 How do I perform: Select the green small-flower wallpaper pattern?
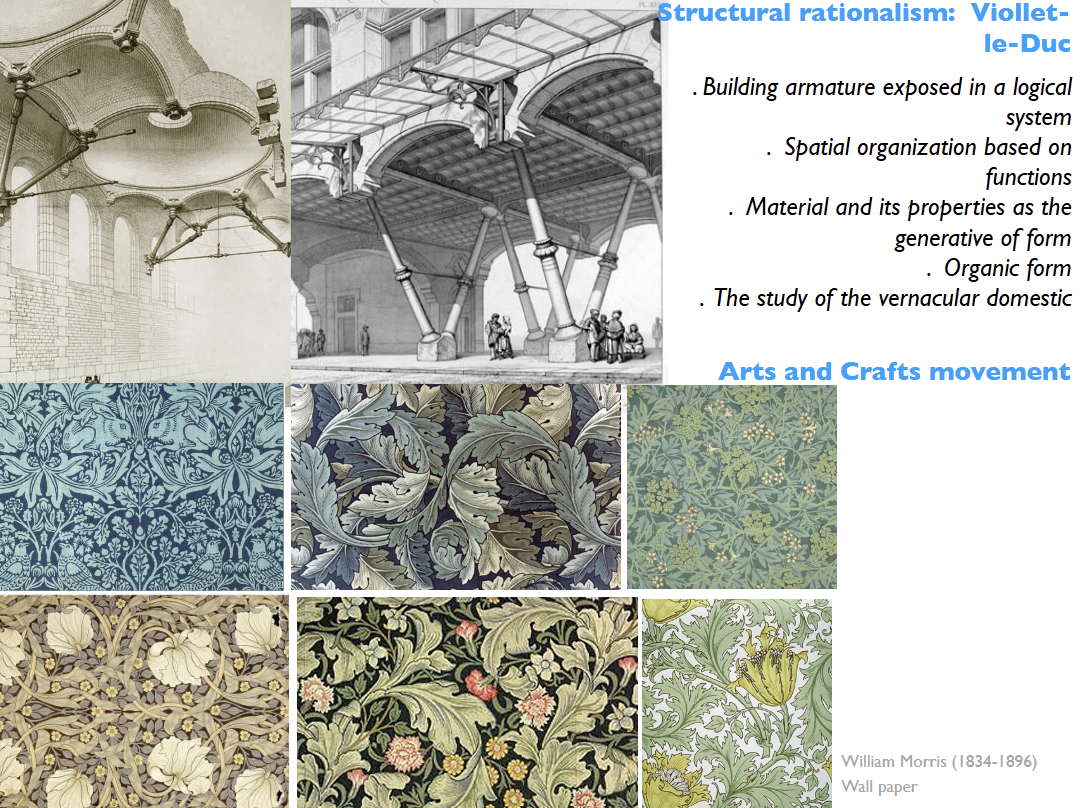click(x=731, y=487)
